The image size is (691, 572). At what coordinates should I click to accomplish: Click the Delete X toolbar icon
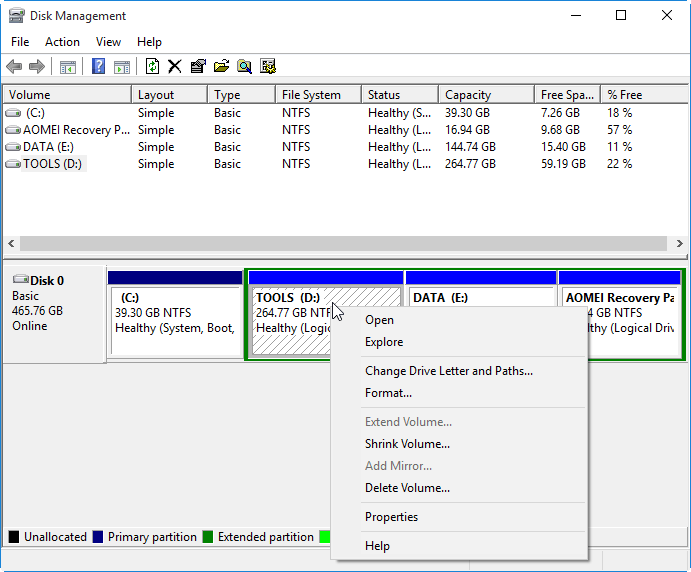click(175, 67)
